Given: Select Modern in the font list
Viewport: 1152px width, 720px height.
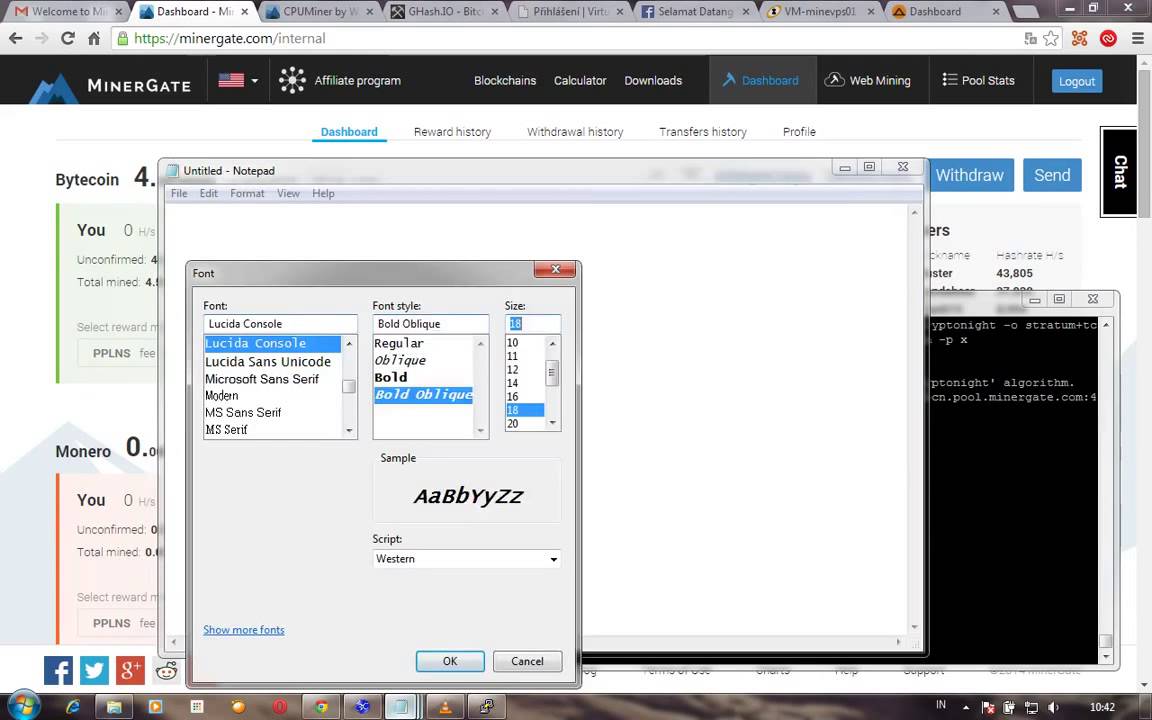Looking at the screenshot, I should point(222,396).
